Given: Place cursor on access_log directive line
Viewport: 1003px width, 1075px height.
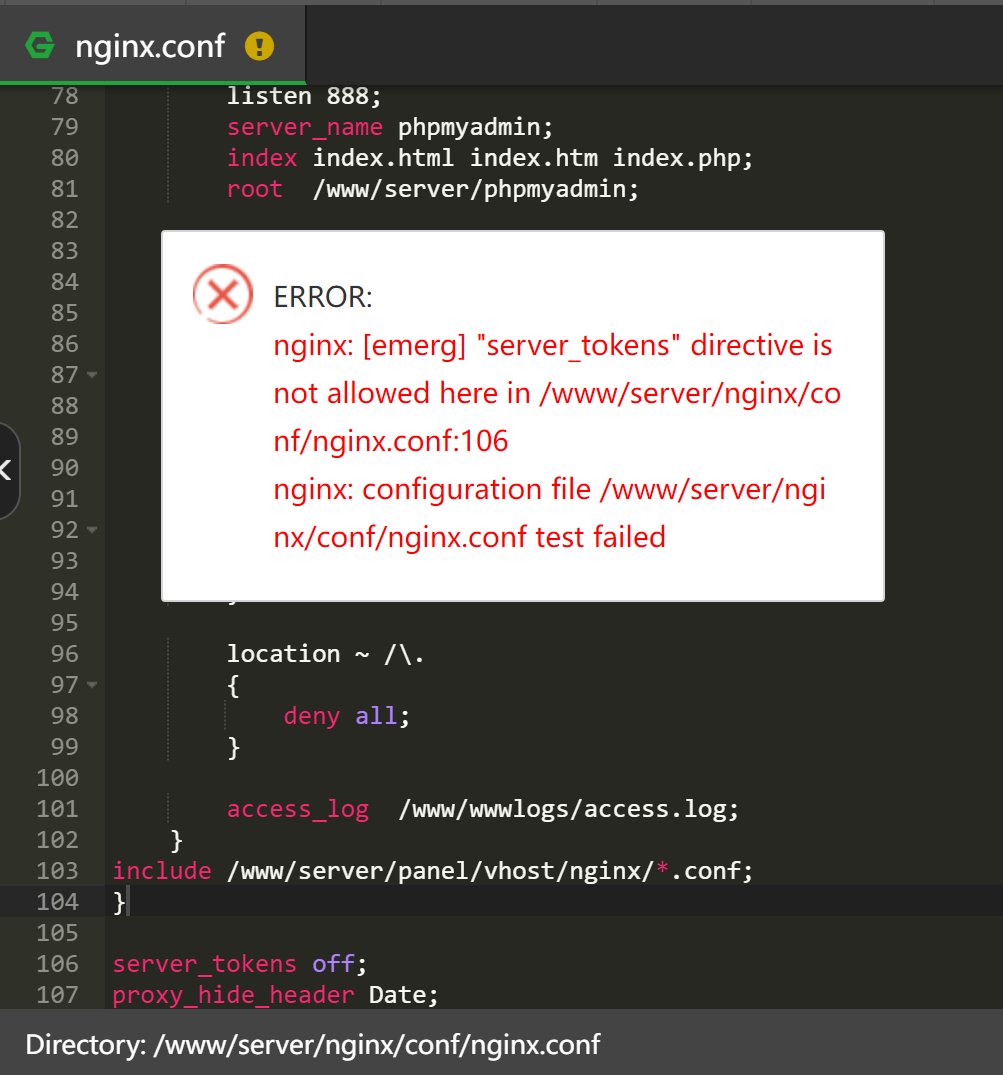Looking at the screenshot, I should coord(482,809).
